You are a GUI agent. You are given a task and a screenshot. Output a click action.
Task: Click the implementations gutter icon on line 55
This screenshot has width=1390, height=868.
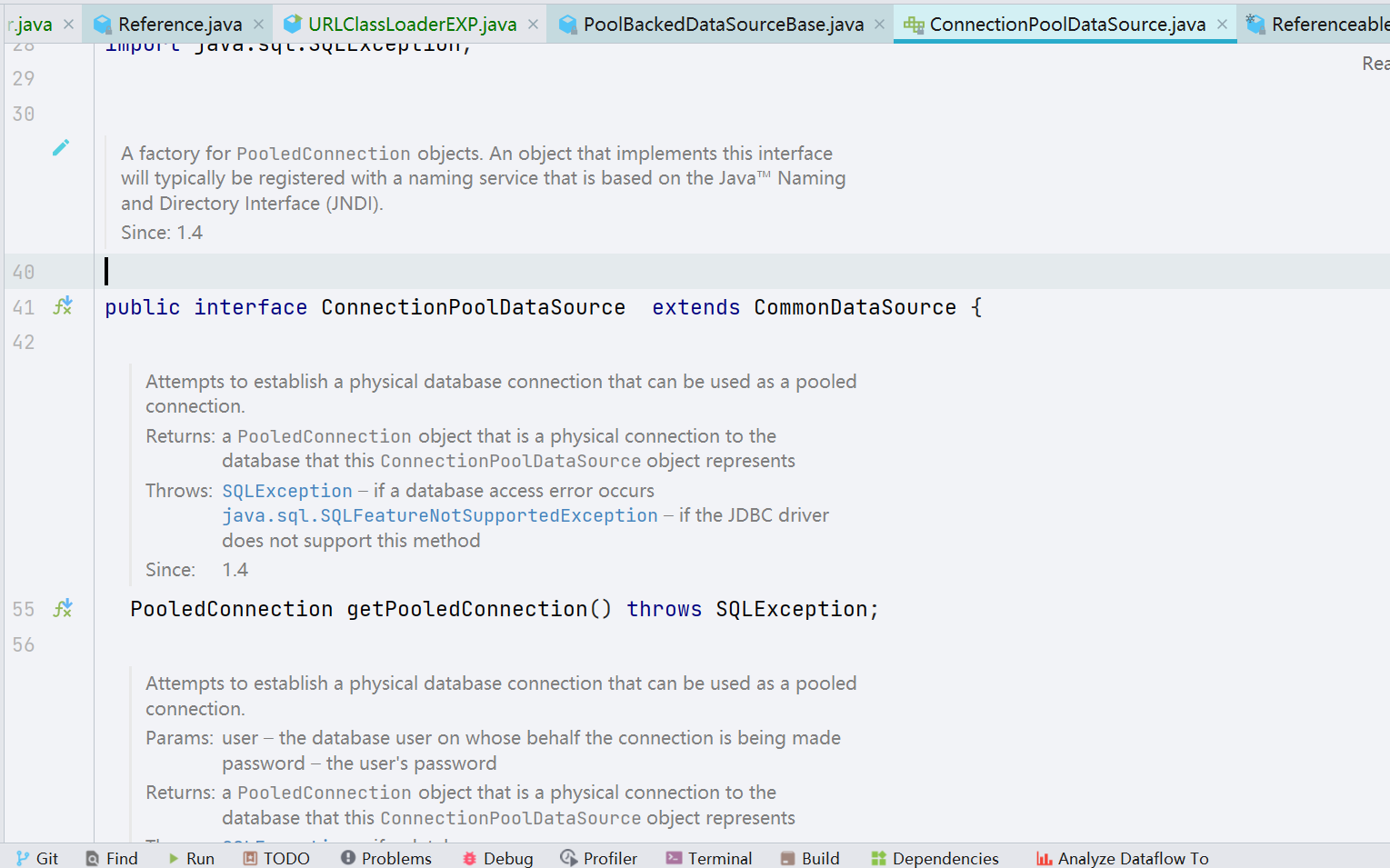pos(63,608)
